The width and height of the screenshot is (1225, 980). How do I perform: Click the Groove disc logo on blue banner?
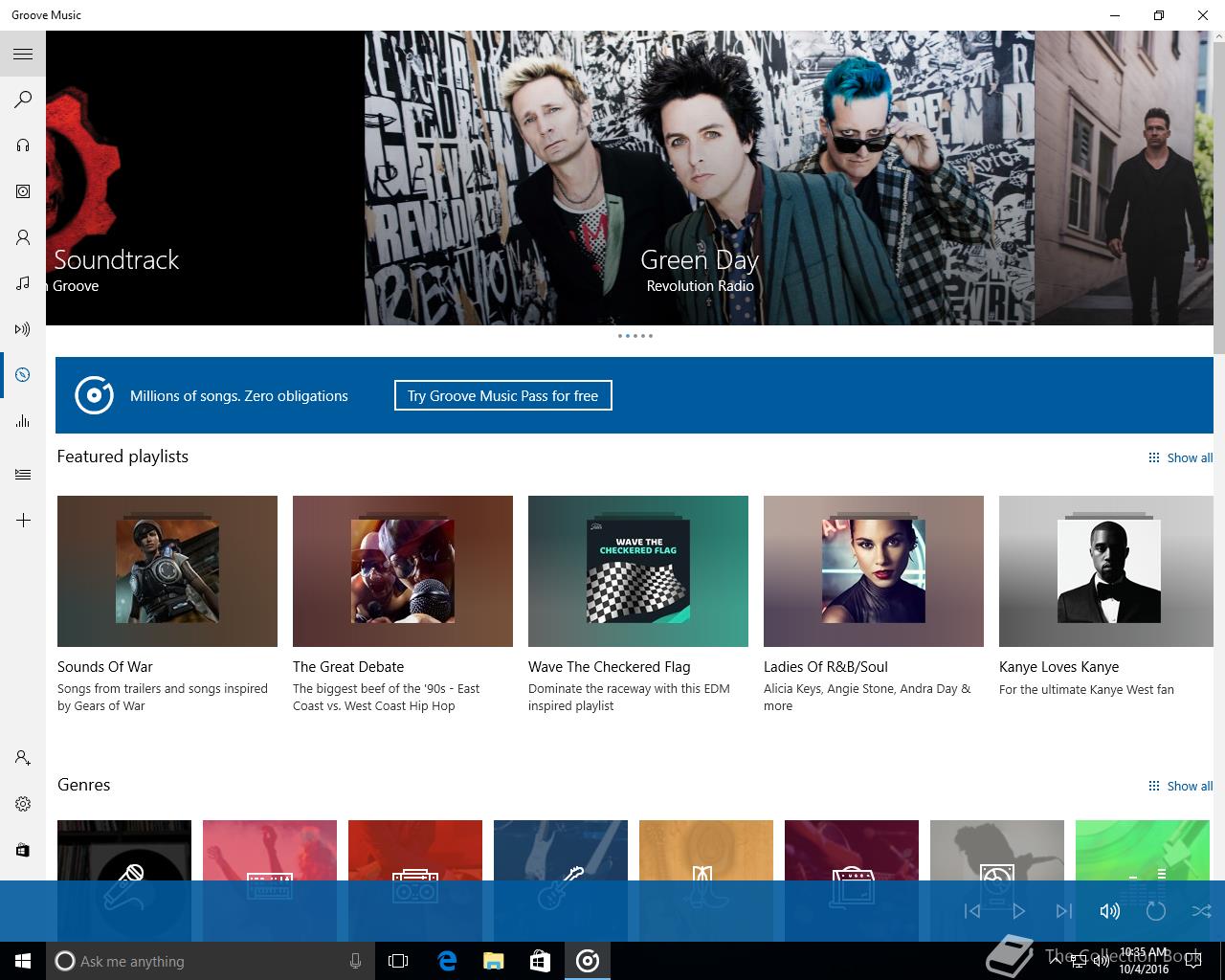[x=94, y=395]
